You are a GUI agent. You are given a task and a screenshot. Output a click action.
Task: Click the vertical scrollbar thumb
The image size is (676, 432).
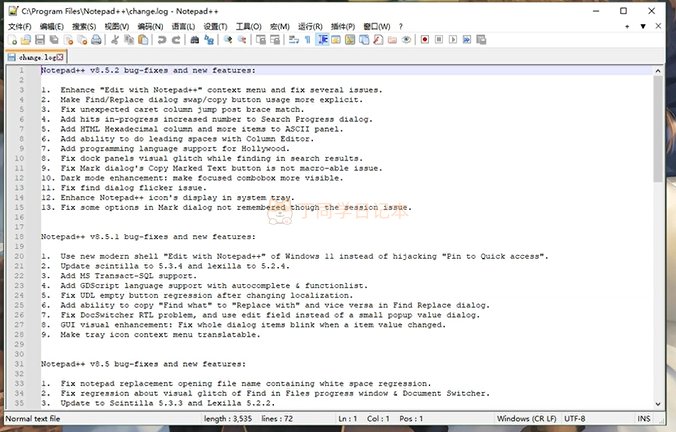(658, 129)
